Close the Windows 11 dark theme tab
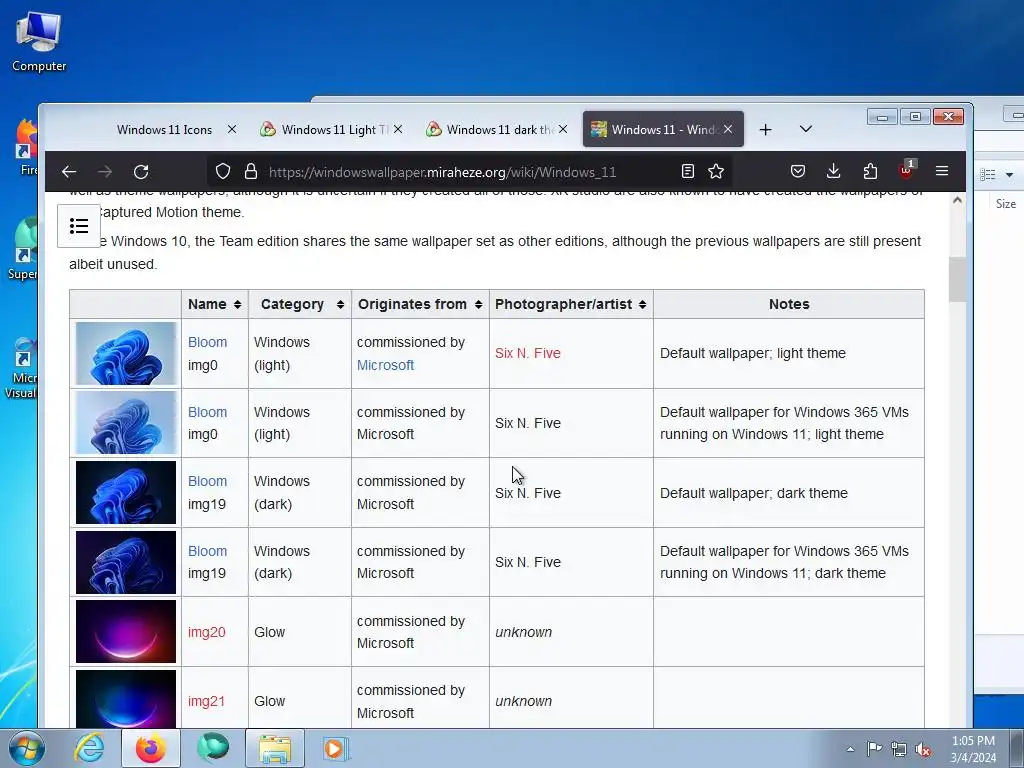1024x768 pixels. 563,129
